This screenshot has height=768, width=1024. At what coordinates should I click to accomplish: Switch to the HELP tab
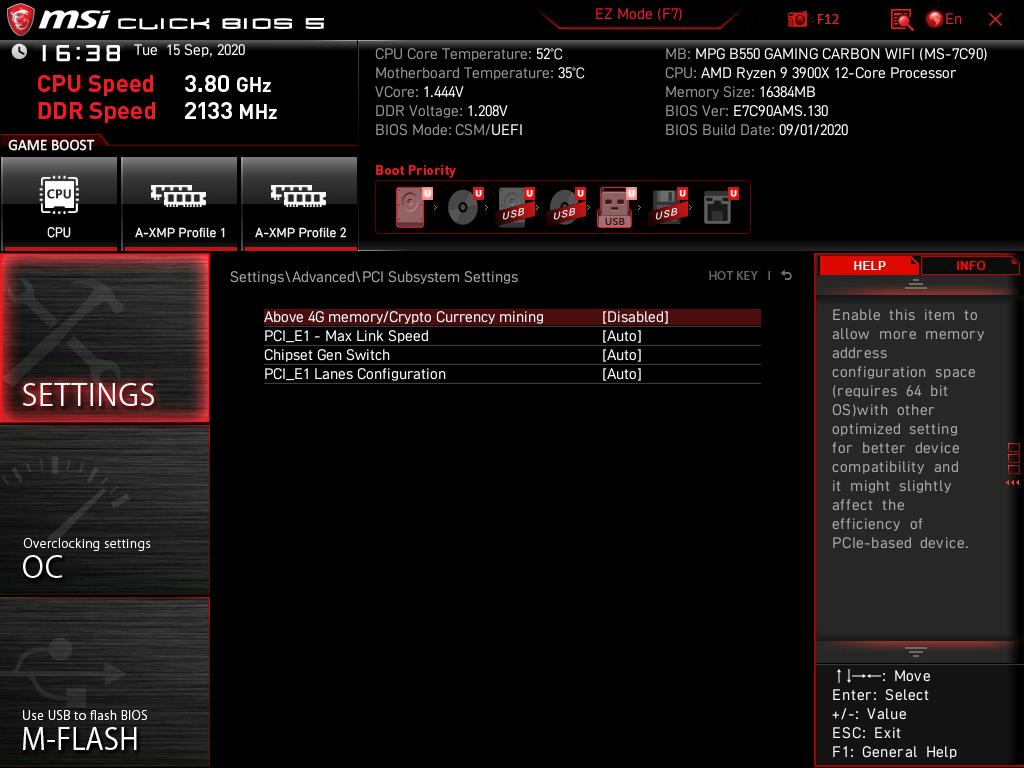click(869, 266)
